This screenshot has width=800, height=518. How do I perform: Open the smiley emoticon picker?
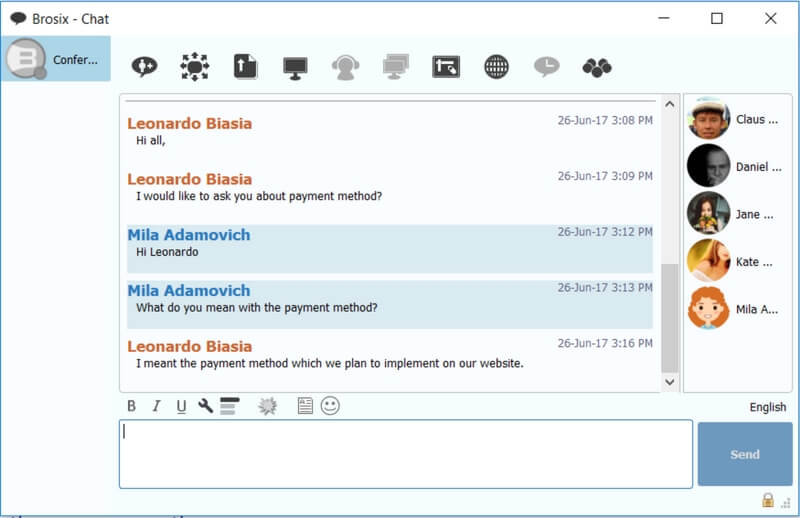click(330, 406)
